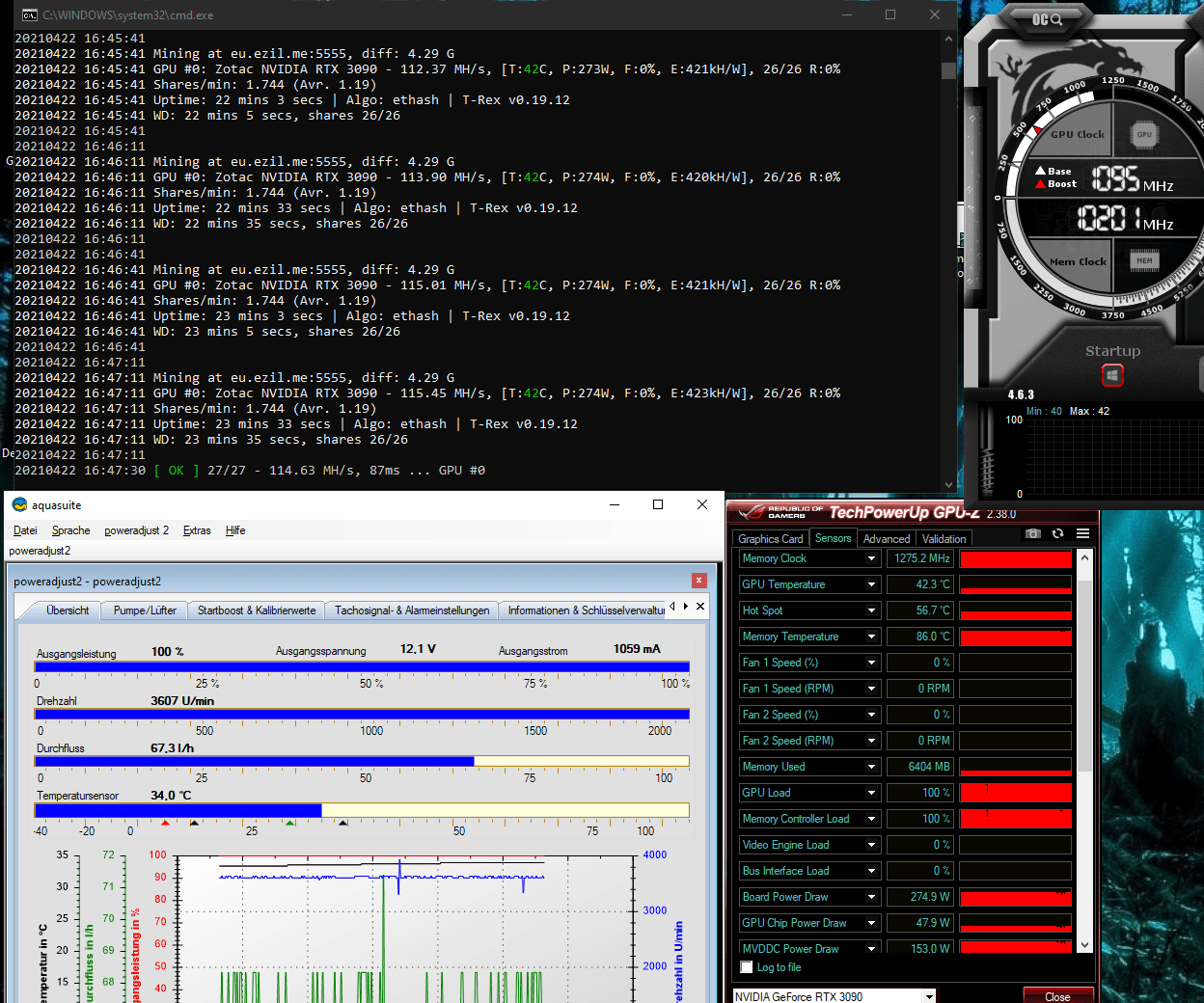
Task: Click the GPU Load history graph
Action: pyautogui.click(x=1015, y=793)
